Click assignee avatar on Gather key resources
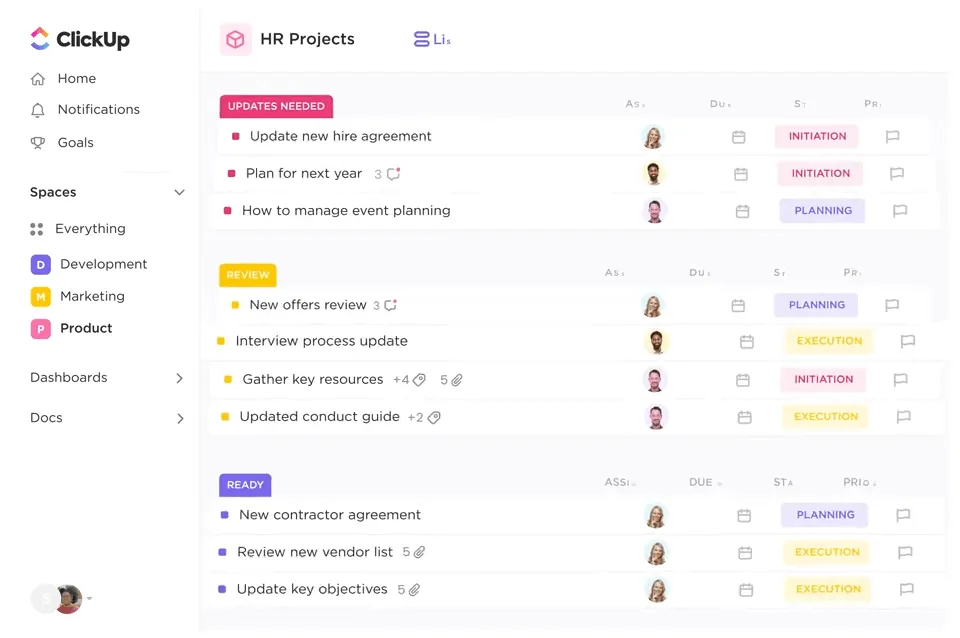Image resolution: width=960 pixels, height=638 pixels. [x=655, y=380]
